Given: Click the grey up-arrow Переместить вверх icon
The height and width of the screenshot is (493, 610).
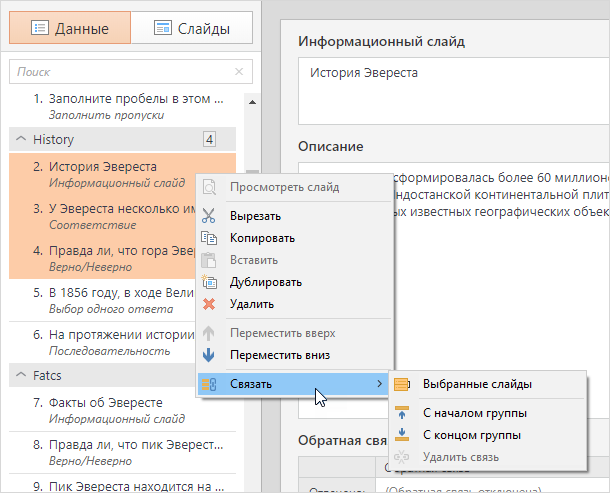Looking at the screenshot, I should pos(209,333).
